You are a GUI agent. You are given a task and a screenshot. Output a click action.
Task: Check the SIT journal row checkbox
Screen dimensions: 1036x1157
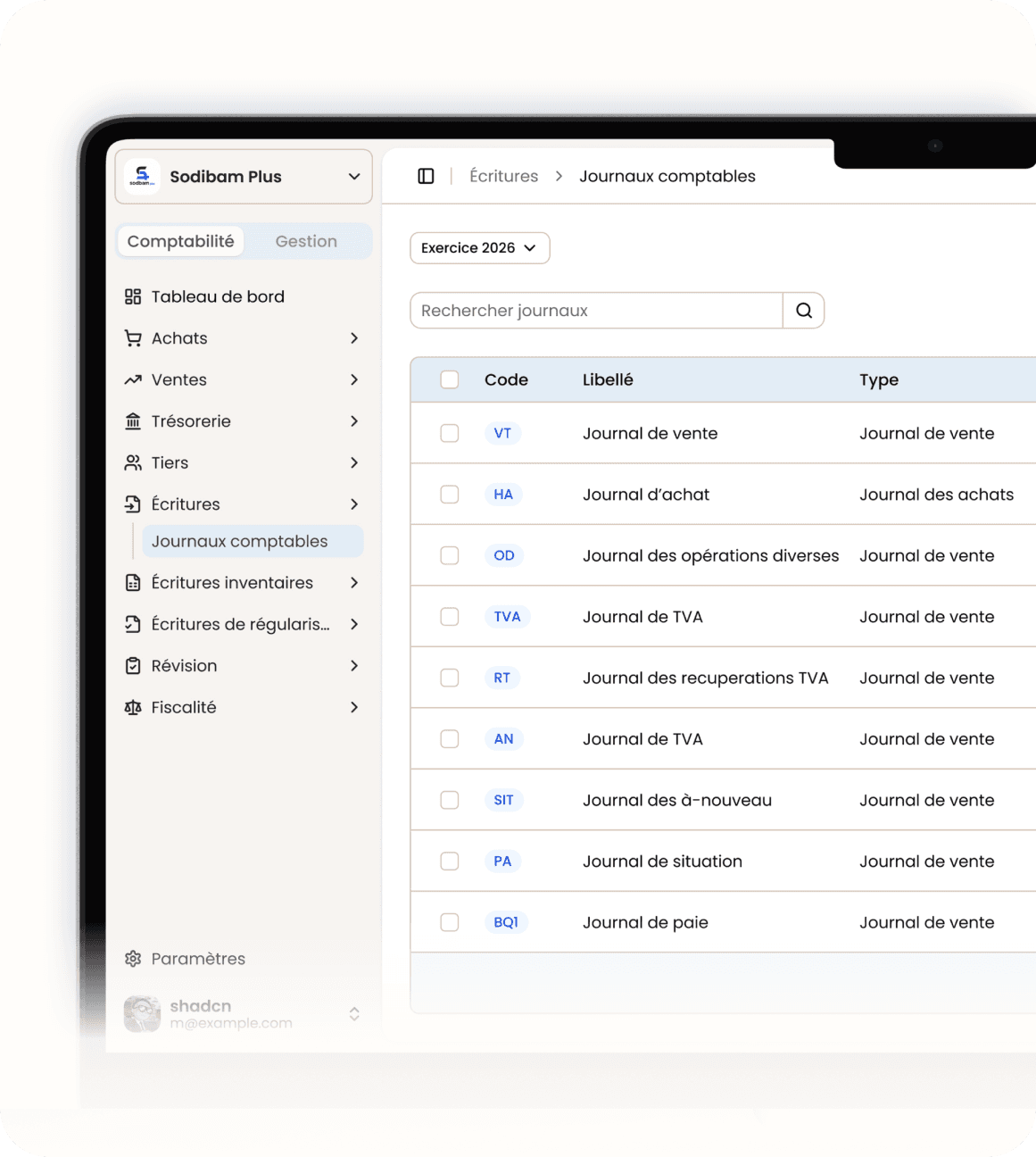pyautogui.click(x=450, y=800)
